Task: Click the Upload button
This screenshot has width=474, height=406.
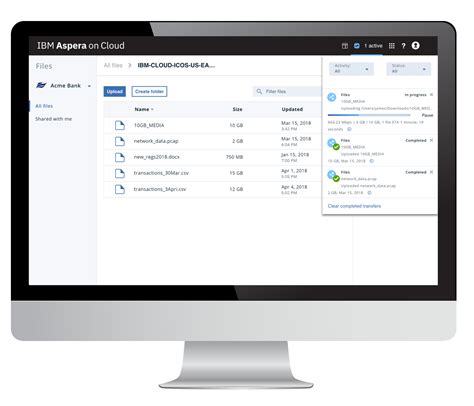Action: click(x=115, y=91)
